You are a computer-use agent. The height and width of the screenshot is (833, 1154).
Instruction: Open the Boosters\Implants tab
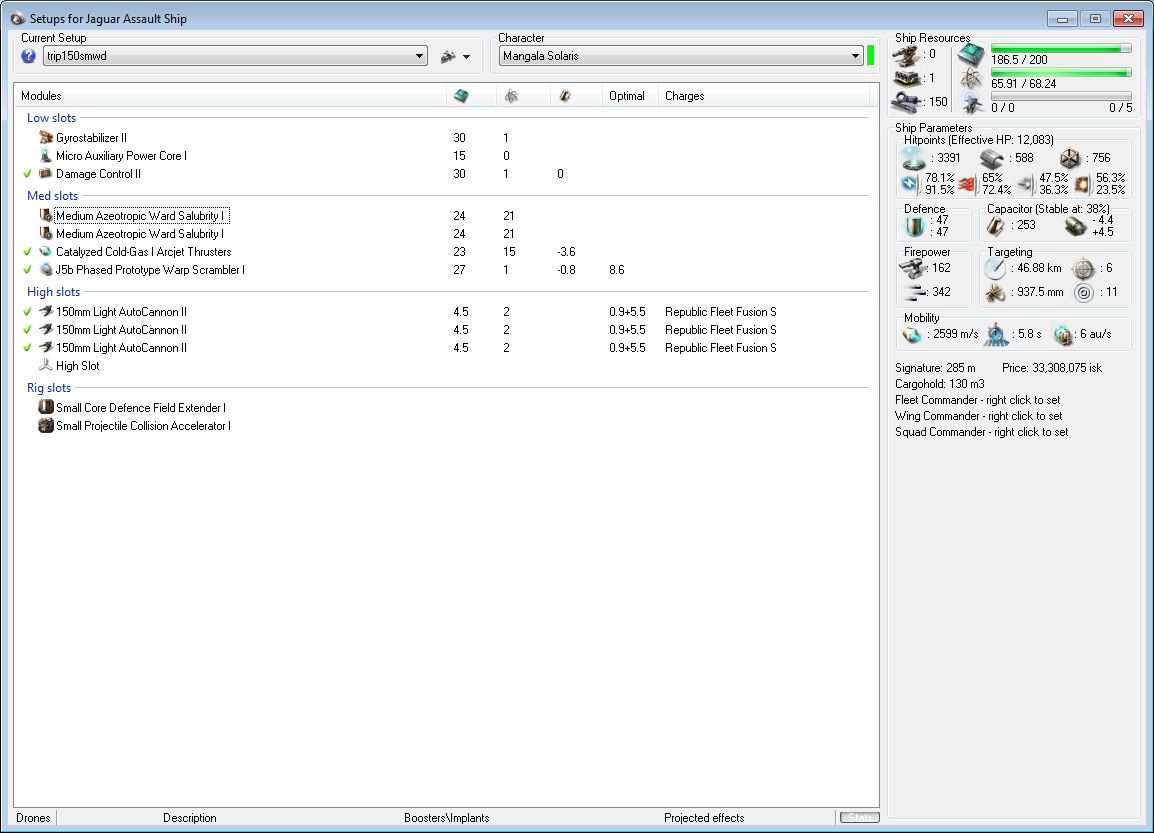pyautogui.click(x=446, y=818)
